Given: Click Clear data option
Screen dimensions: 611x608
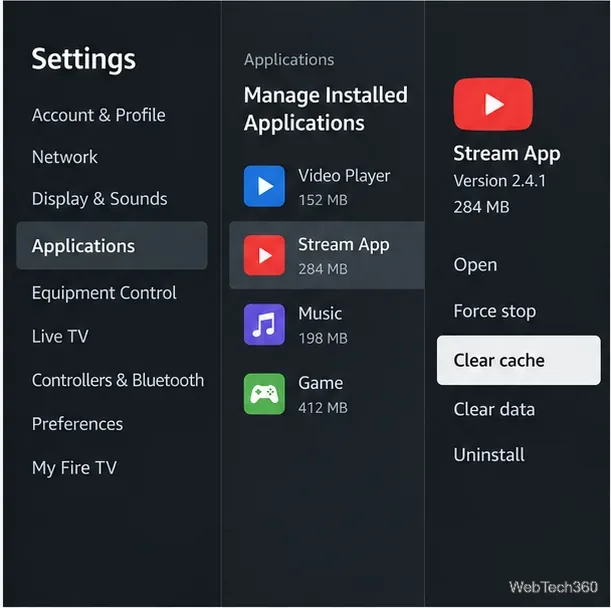Looking at the screenshot, I should [494, 409].
